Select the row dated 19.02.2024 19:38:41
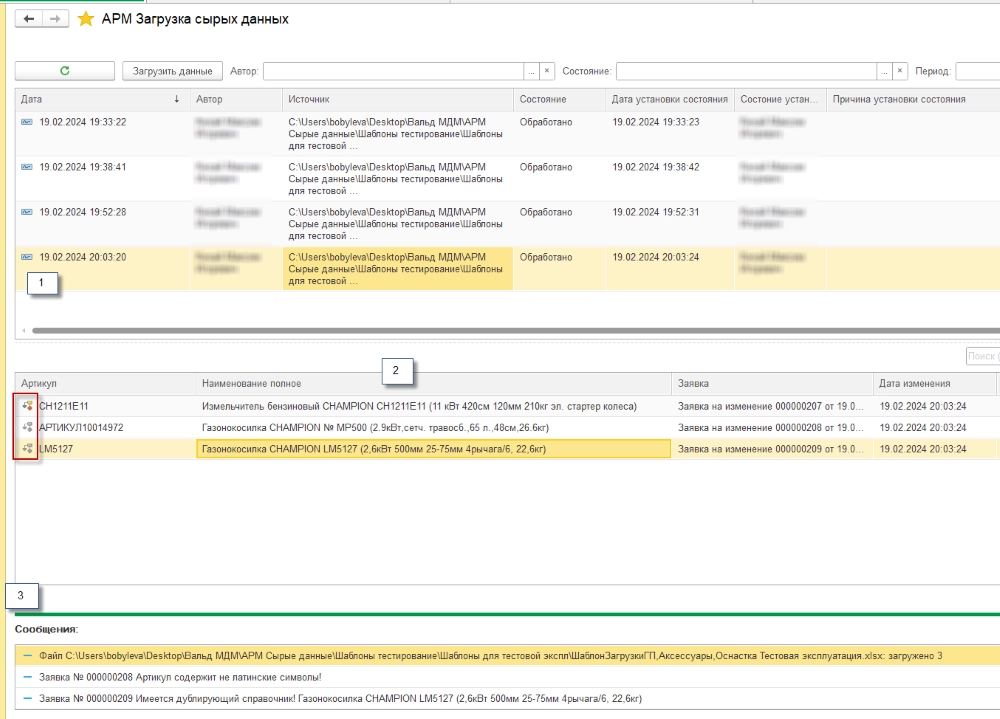Viewport: 1000px width, 719px height. click(508, 179)
